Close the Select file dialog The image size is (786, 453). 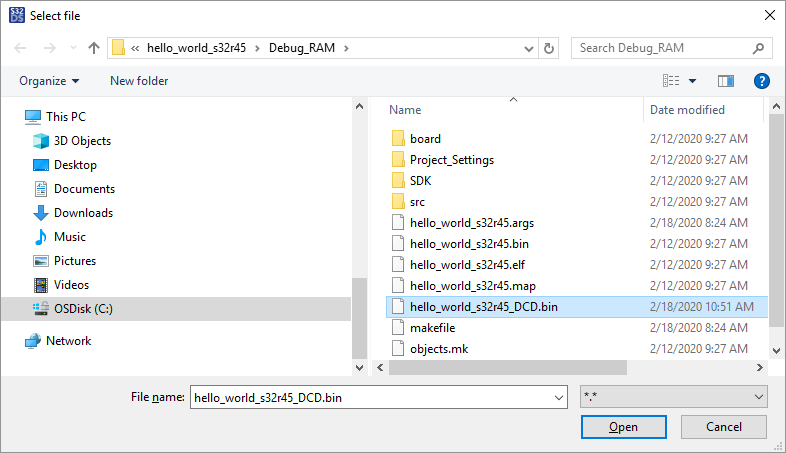pos(770,16)
